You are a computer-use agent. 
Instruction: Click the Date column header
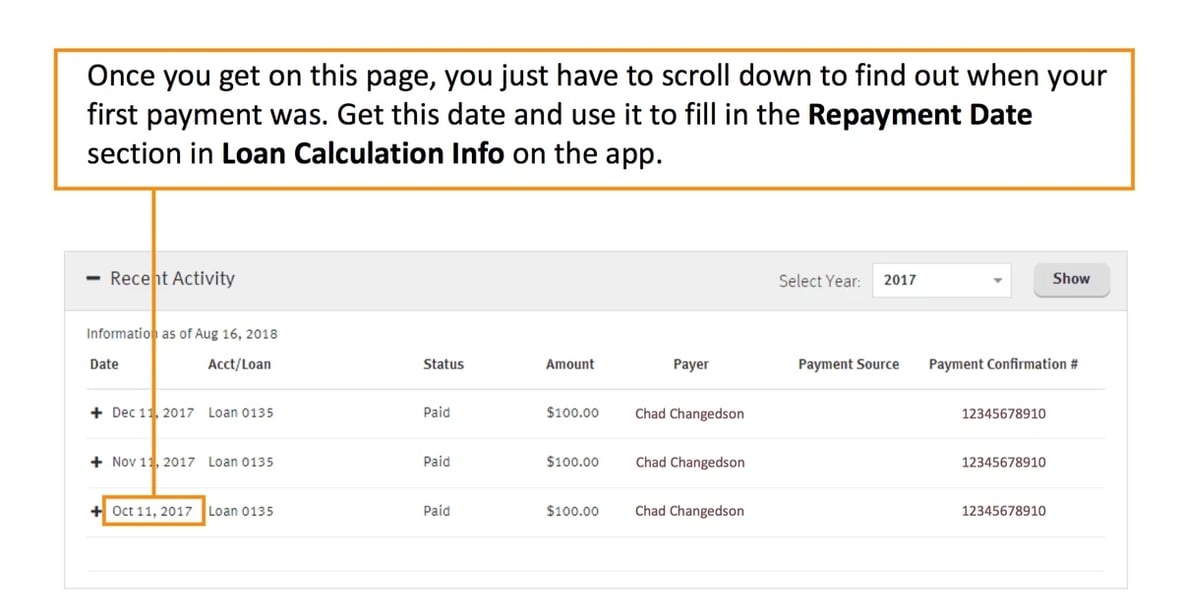104,364
